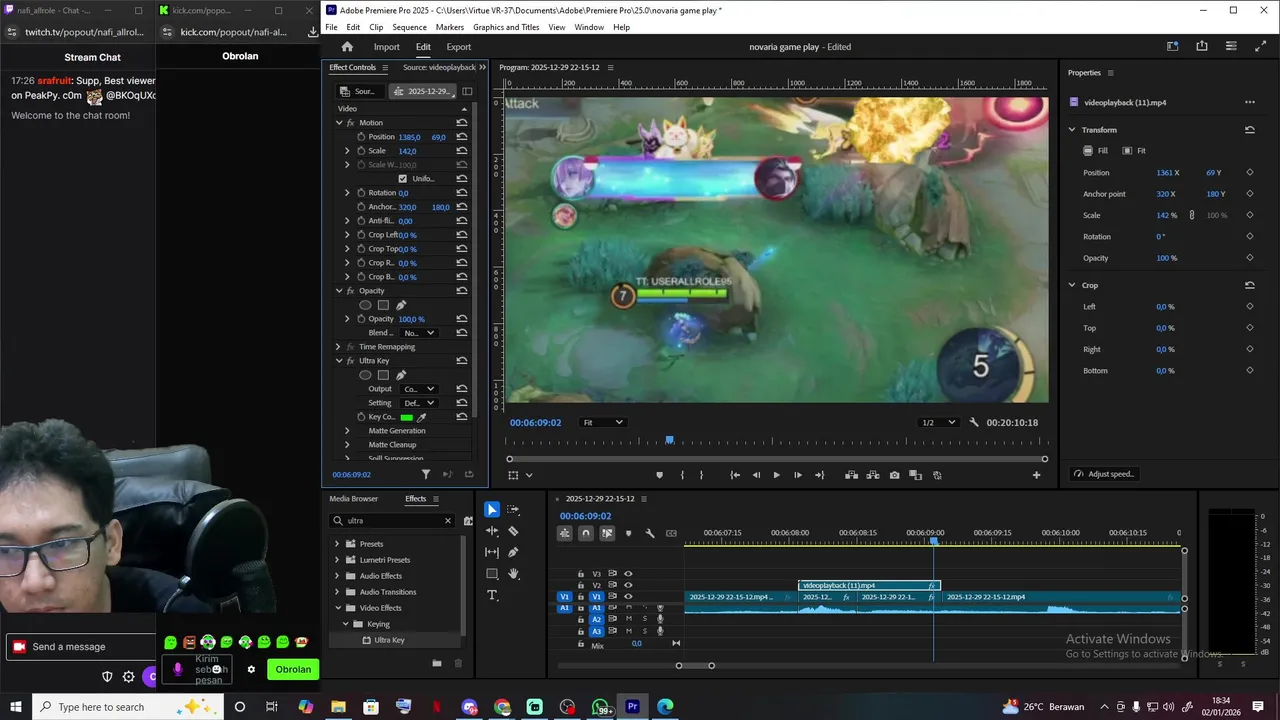
Task: Click the Fit button in Properties
Action: click(x=1134, y=151)
